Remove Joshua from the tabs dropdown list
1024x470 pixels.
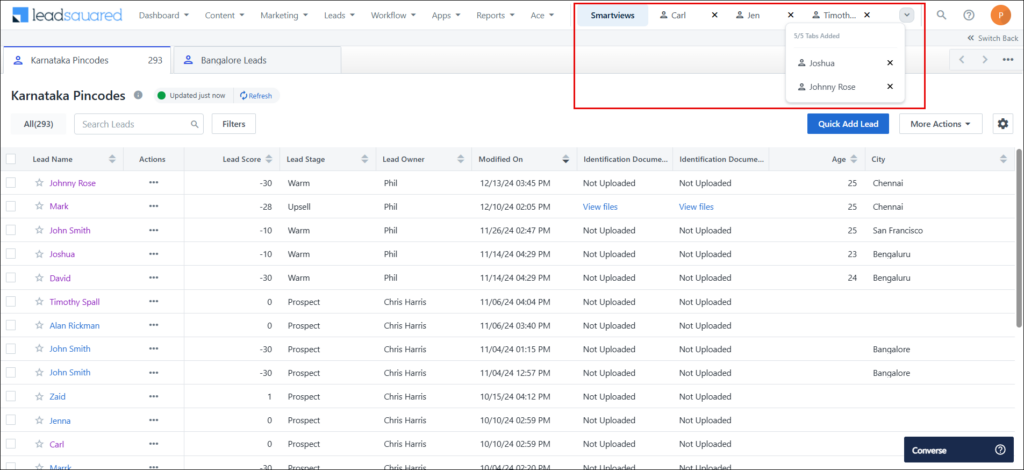pos(890,62)
